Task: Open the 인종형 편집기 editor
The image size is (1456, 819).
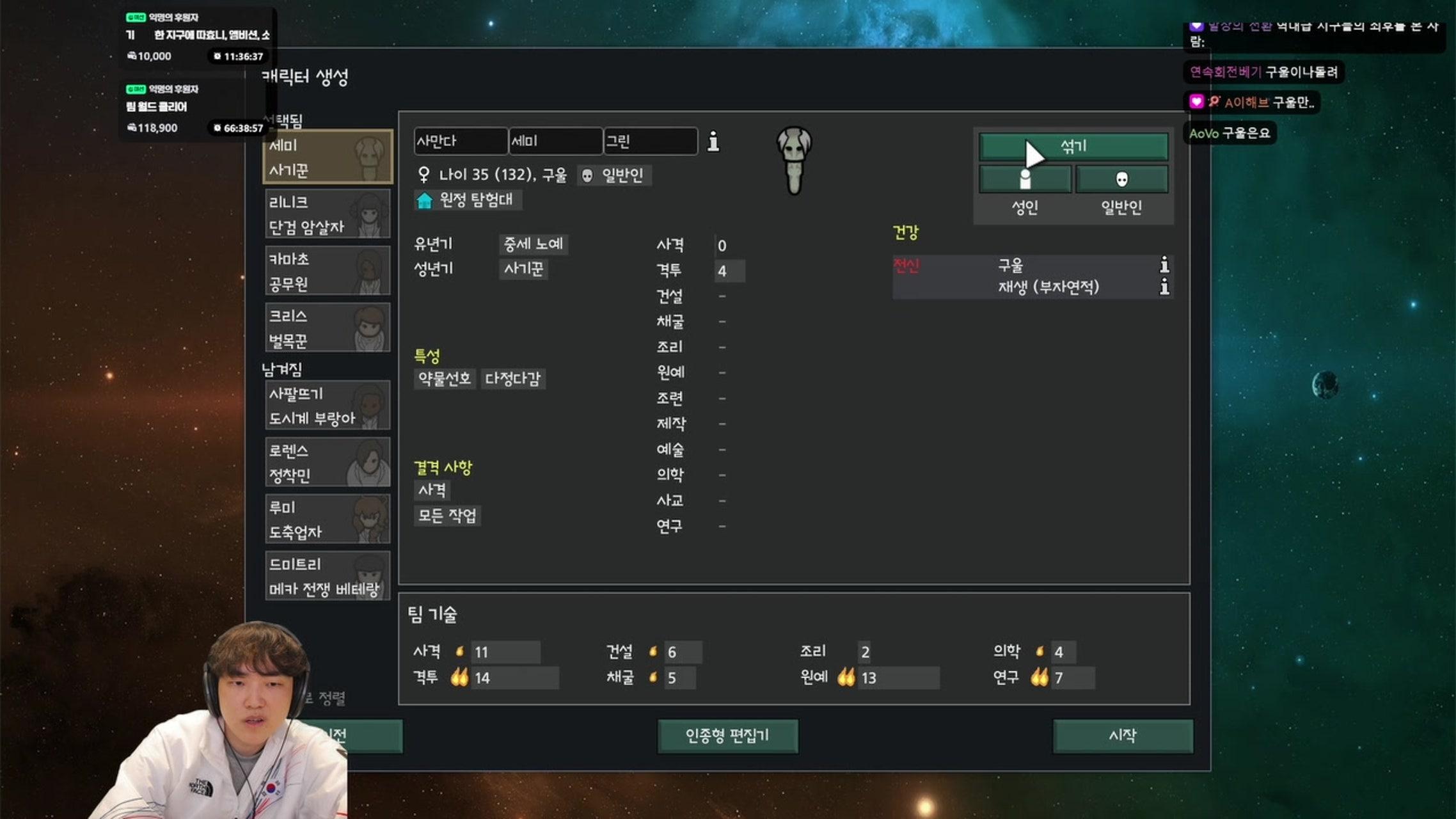Action: [x=727, y=735]
